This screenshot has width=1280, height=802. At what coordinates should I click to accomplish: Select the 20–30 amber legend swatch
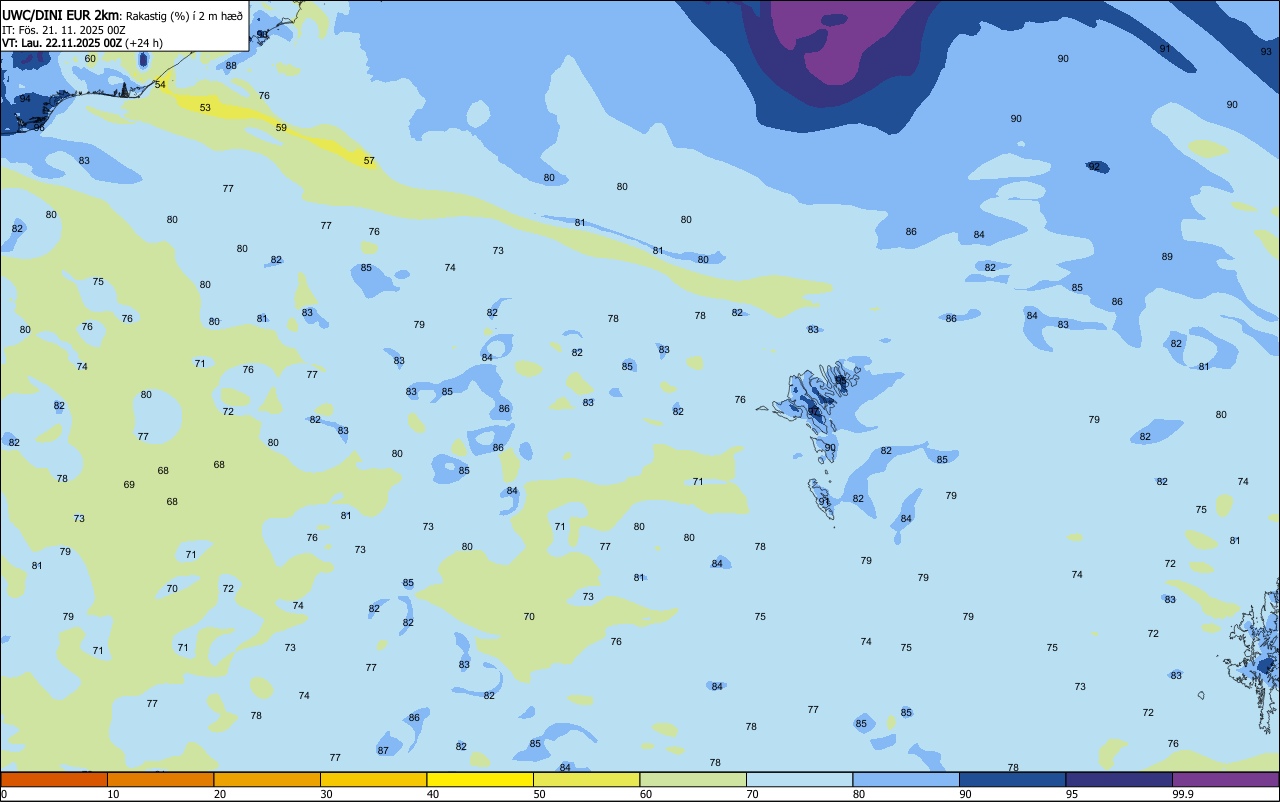pyautogui.click(x=267, y=779)
